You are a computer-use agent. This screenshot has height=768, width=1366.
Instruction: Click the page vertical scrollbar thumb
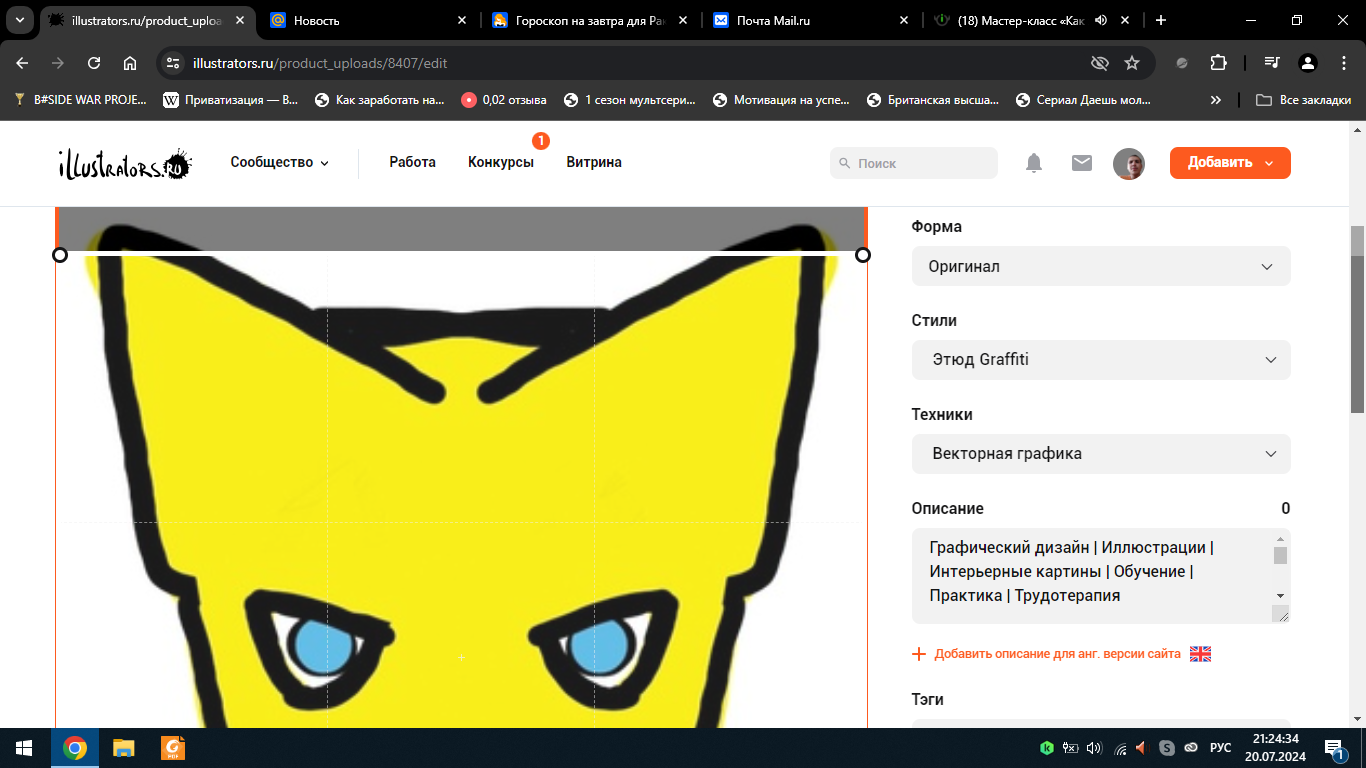(x=1357, y=318)
